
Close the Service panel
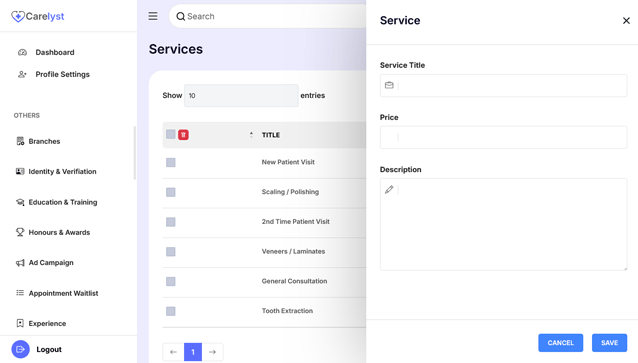click(x=626, y=20)
